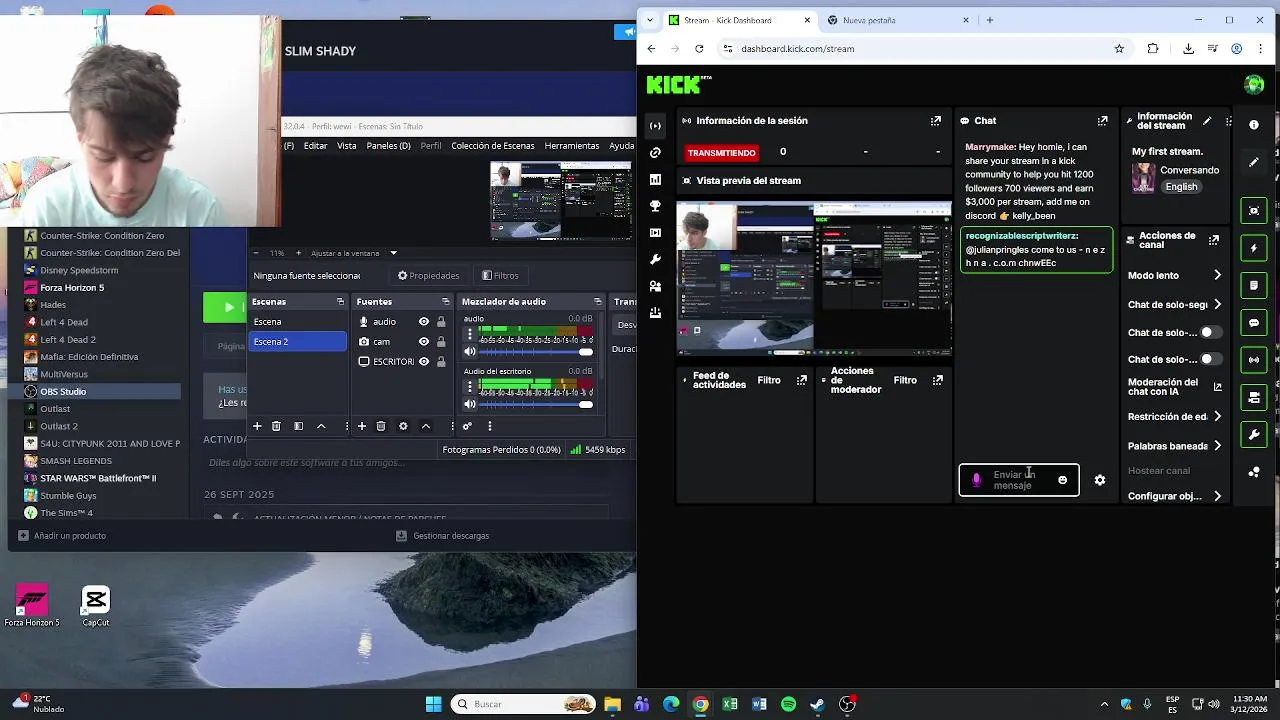Click the green-bordered chat bubble icon
This screenshot has width=1280, height=720.
coord(1254,323)
